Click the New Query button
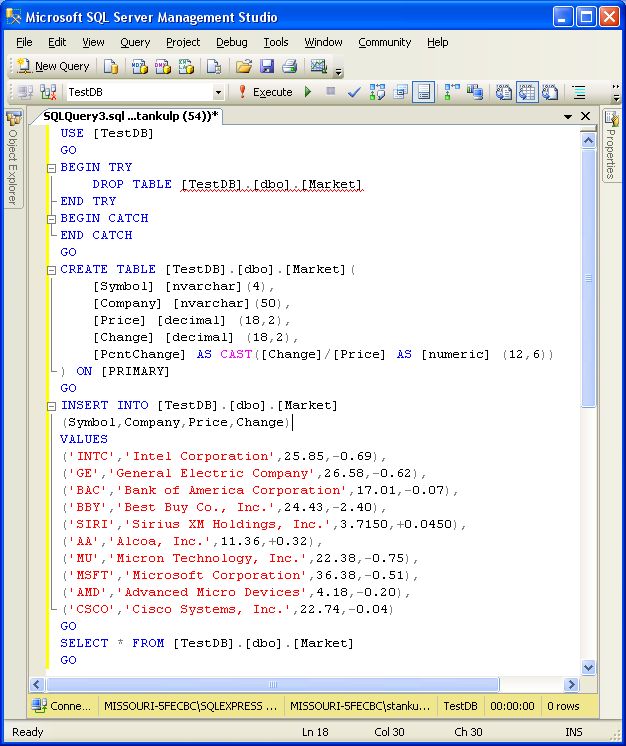Image resolution: width=626 pixels, height=746 pixels. 52,66
